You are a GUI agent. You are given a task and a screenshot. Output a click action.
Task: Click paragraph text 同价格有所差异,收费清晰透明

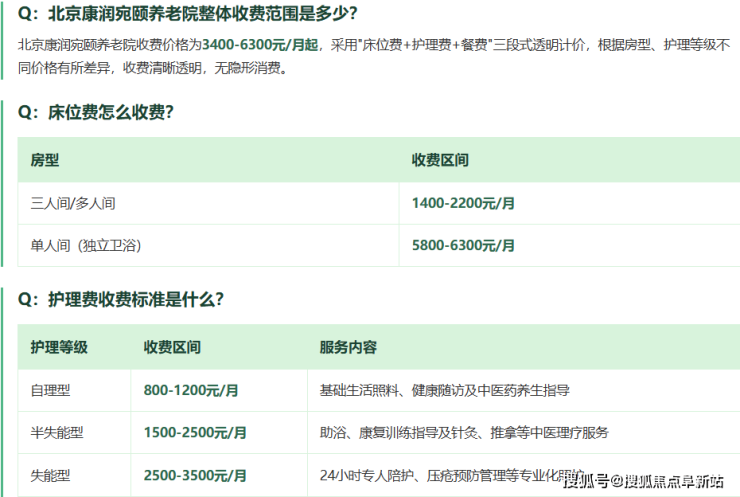click(152, 68)
